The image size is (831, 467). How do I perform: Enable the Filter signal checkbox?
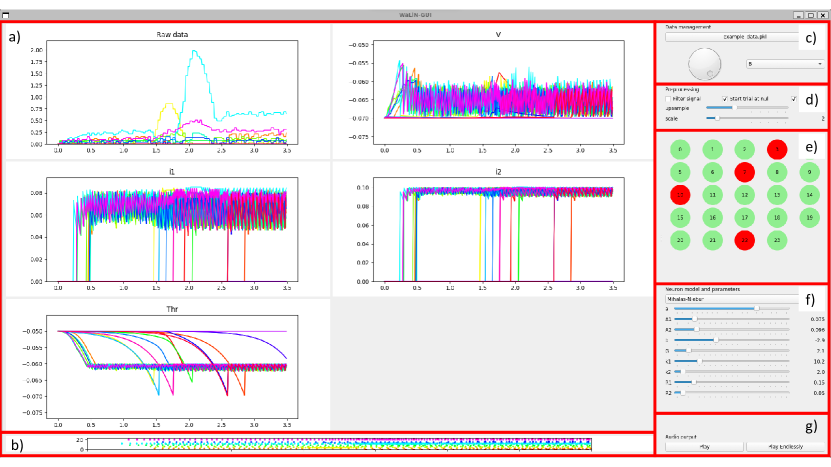point(668,99)
